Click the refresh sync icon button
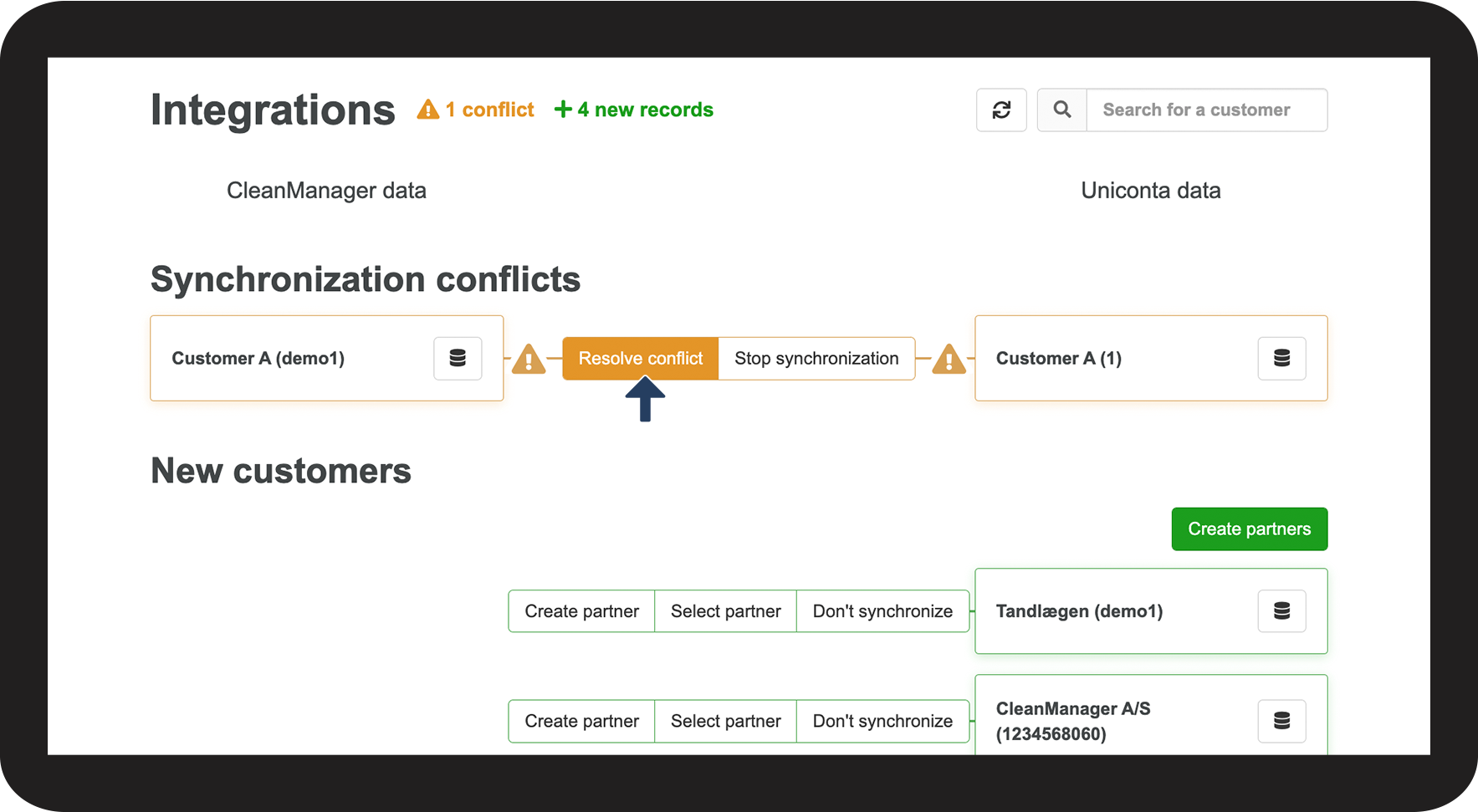 point(1001,110)
